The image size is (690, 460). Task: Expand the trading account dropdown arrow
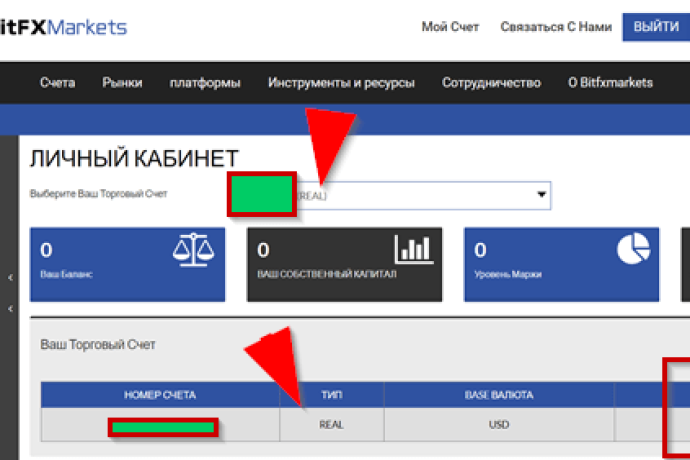click(x=542, y=195)
